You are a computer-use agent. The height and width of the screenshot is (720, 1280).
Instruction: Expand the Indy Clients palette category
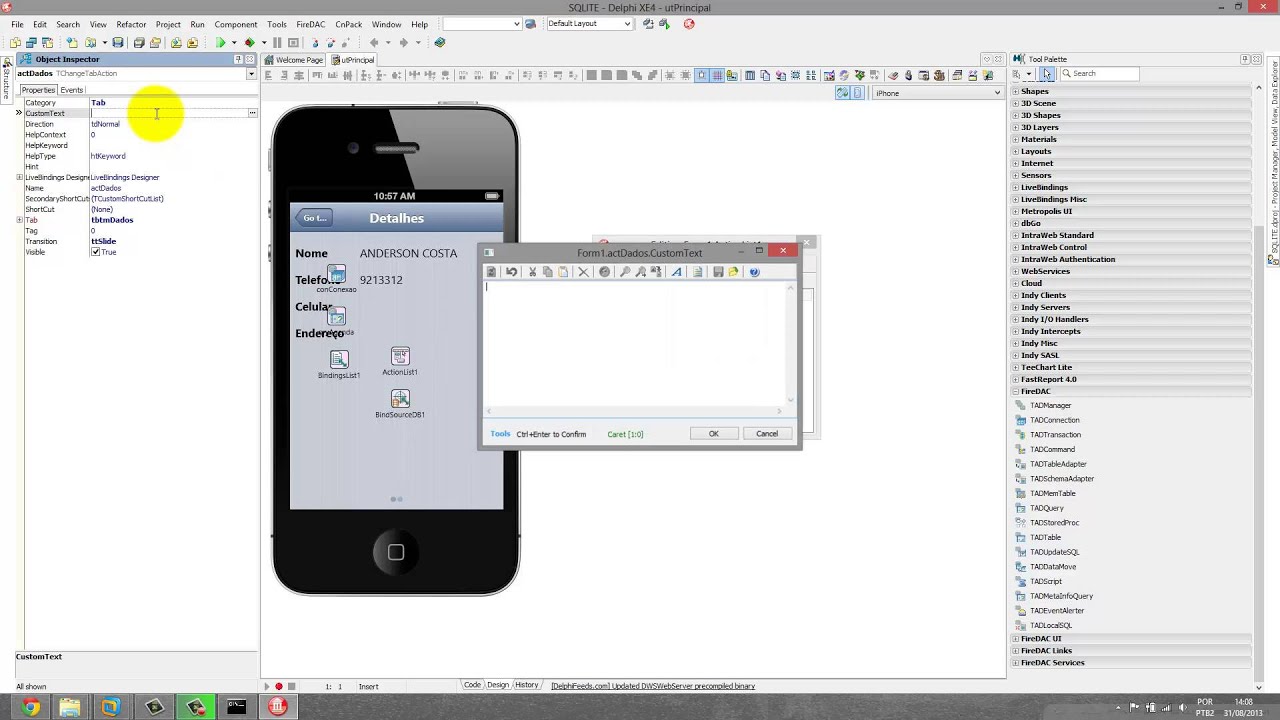tap(1016, 295)
